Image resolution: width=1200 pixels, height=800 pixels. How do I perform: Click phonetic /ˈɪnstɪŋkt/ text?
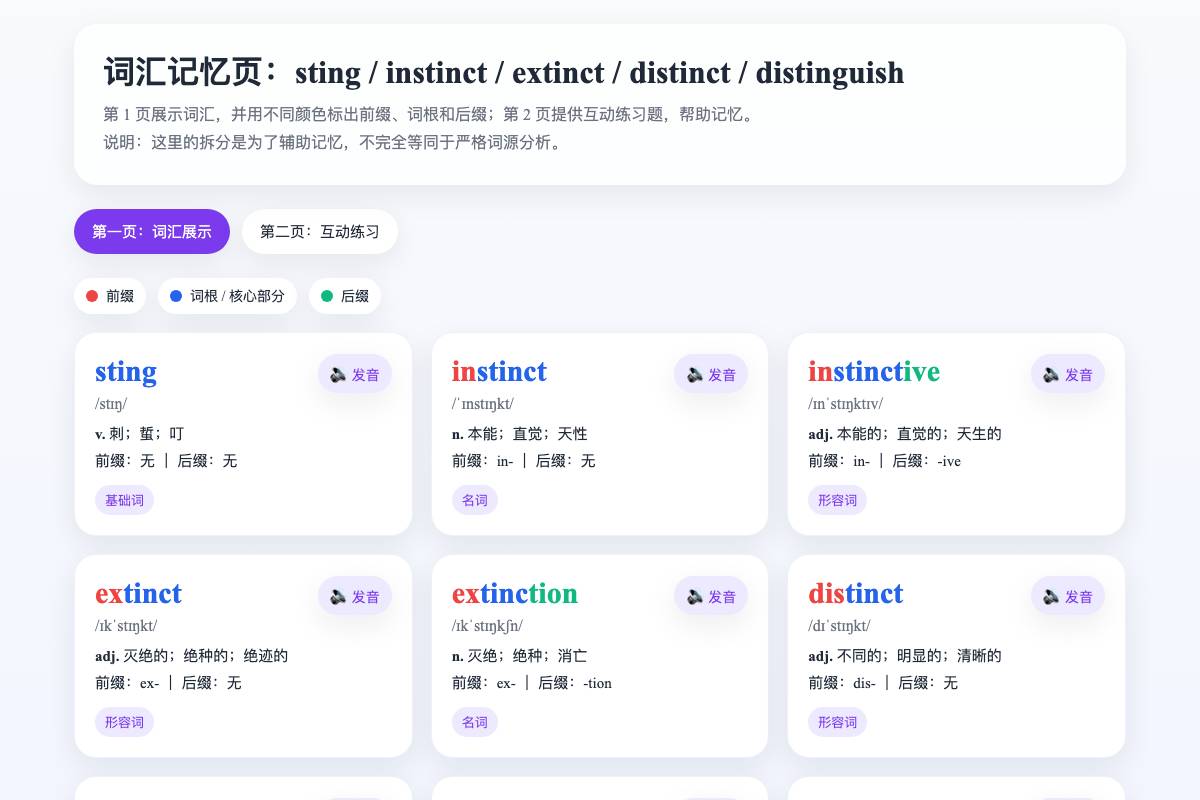pos(483,404)
